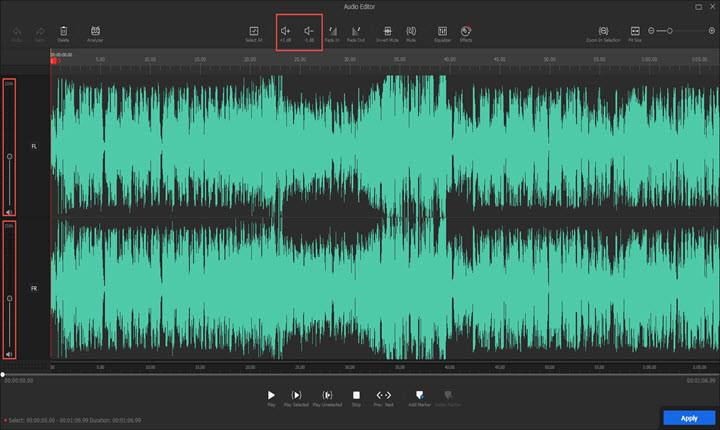Decrease volume with -1 dB button
This screenshot has width=720, height=430.
coord(309,32)
